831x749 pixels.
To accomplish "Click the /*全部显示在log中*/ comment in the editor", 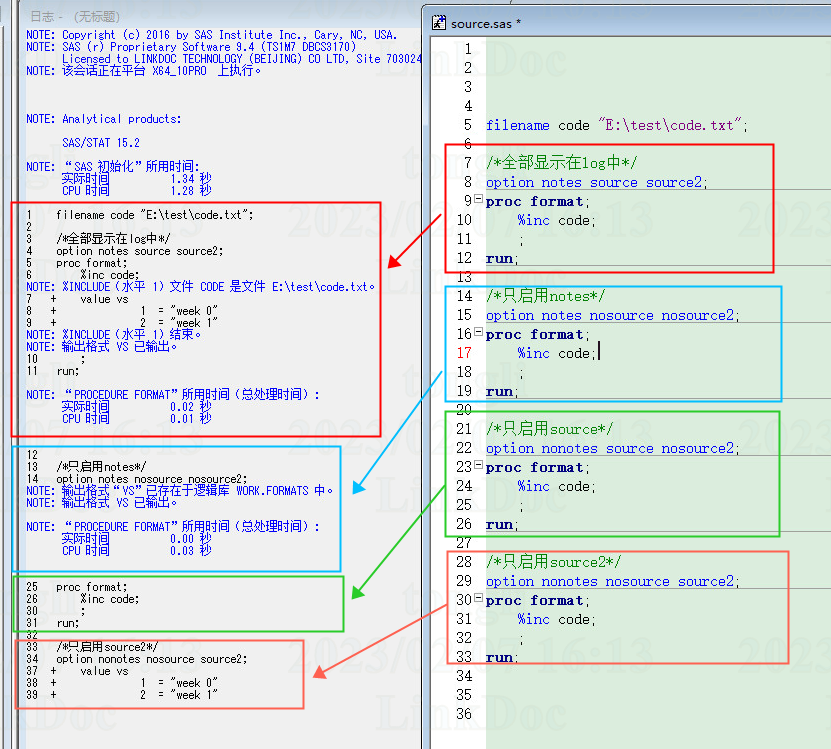I will point(562,163).
